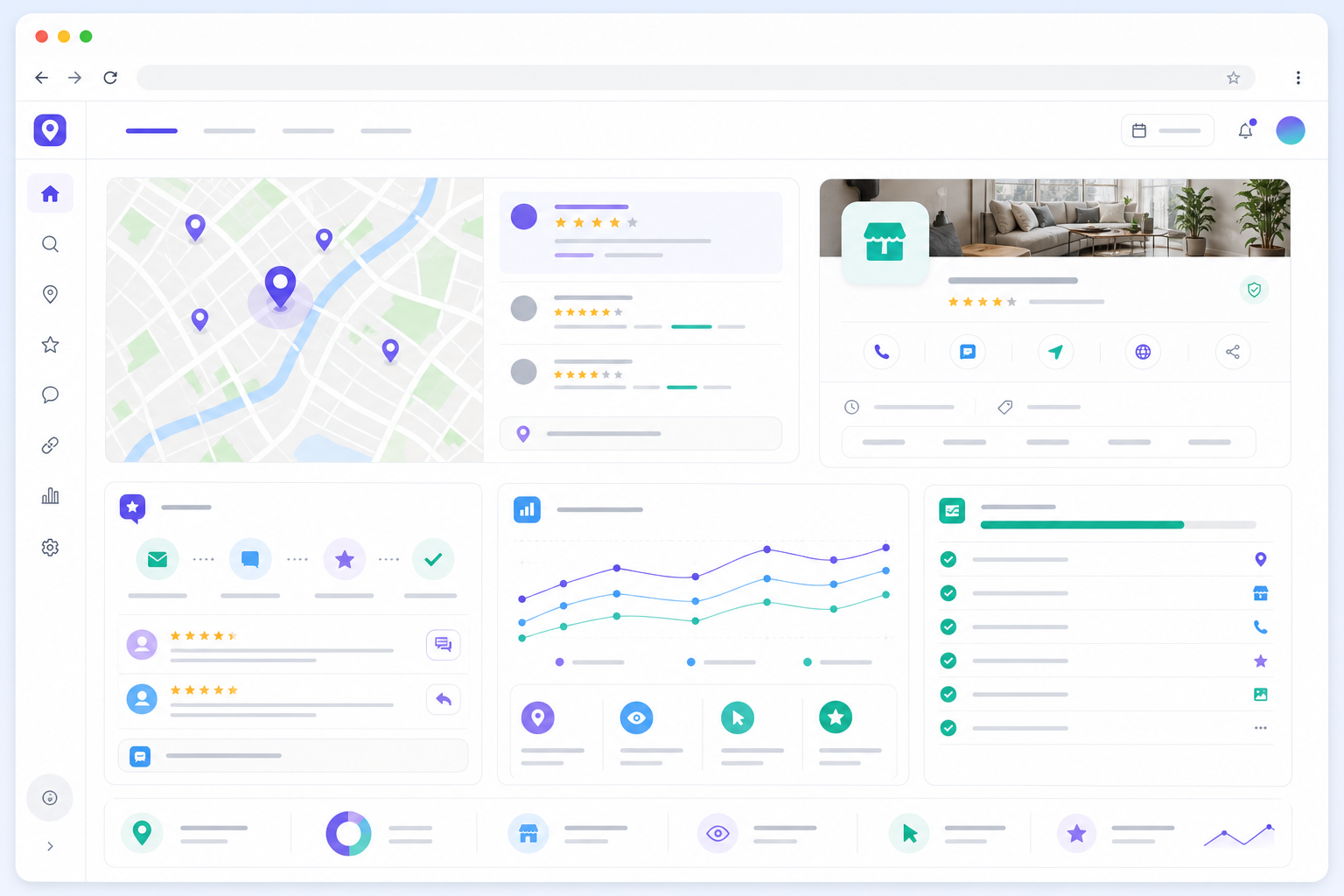Click the browser back arrow

click(41, 78)
